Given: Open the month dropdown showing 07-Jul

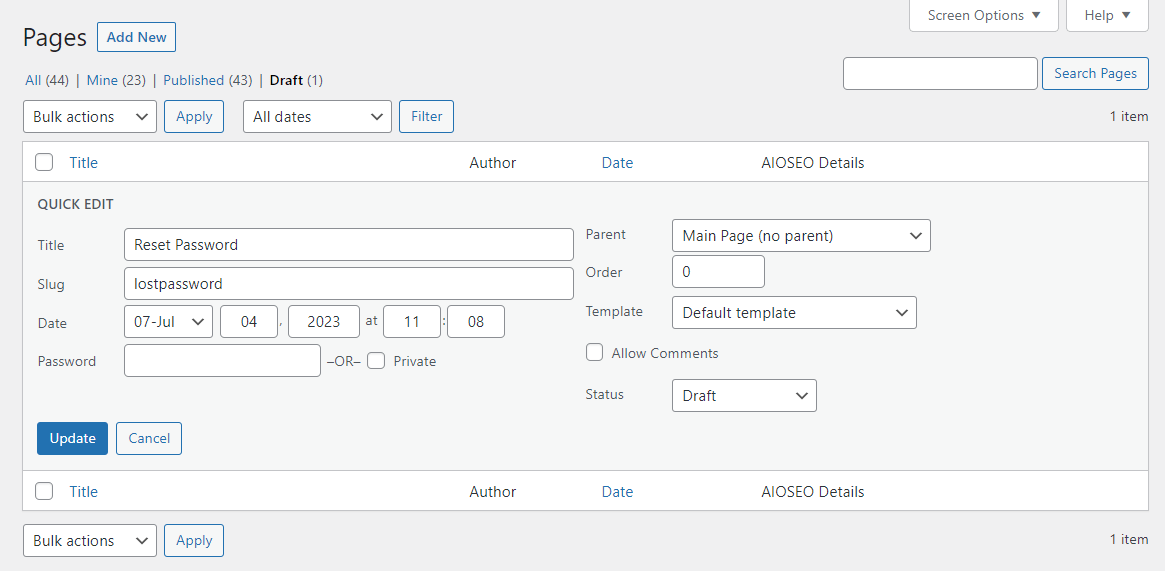Looking at the screenshot, I should (168, 322).
